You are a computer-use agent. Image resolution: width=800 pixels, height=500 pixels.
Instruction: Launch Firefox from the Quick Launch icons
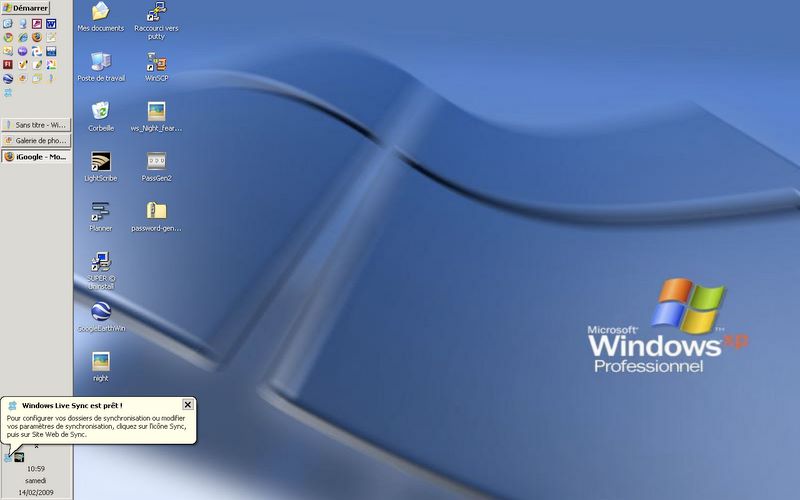37,38
